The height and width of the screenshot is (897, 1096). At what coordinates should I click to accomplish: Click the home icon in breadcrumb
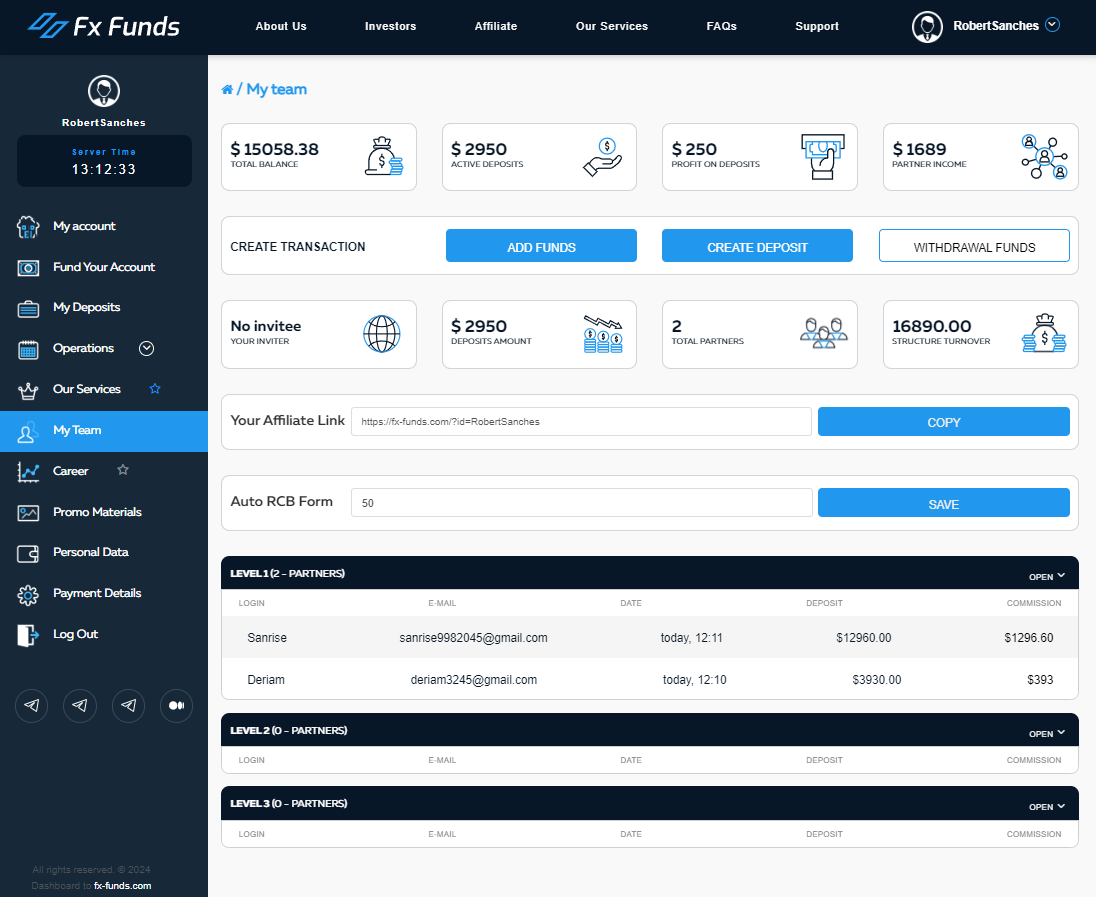point(227,90)
